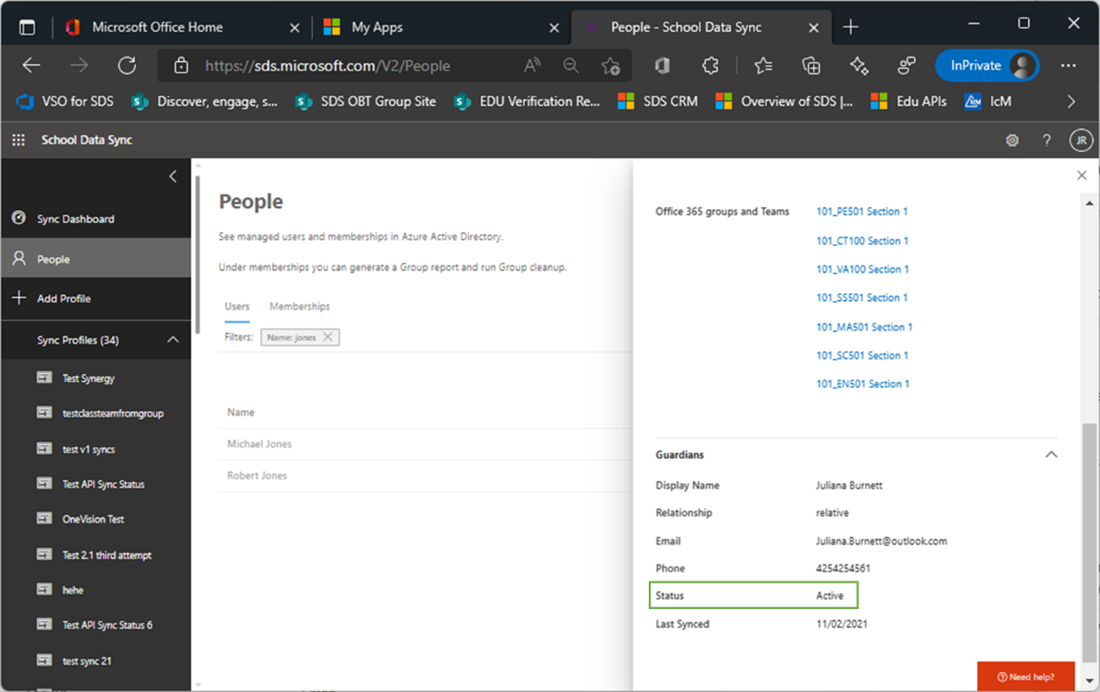This screenshot has height=692, width=1100.
Task: Click the Add Profile plus icon
Action: click(x=19, y=298)
